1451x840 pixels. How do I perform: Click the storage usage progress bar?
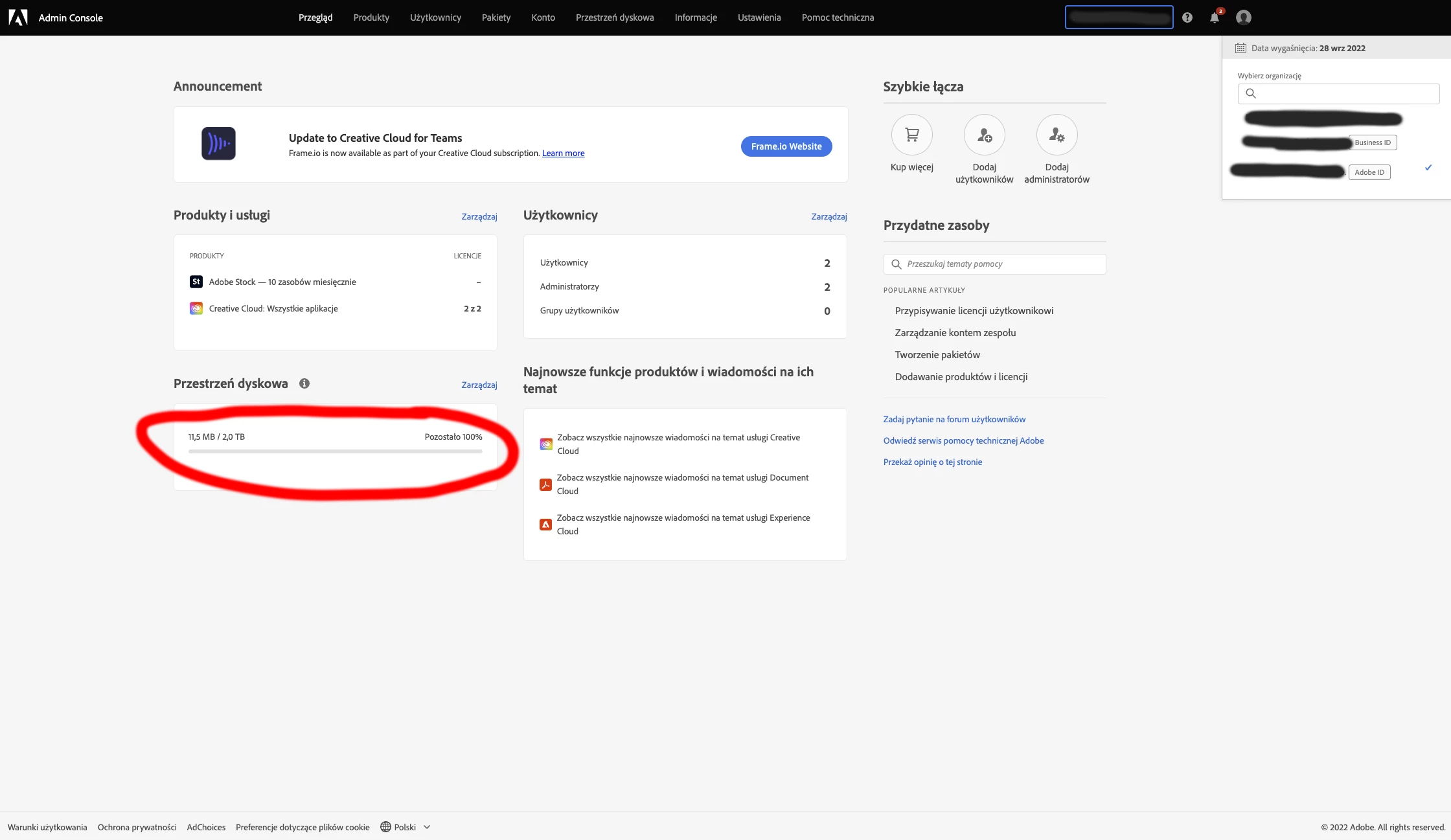335,451
